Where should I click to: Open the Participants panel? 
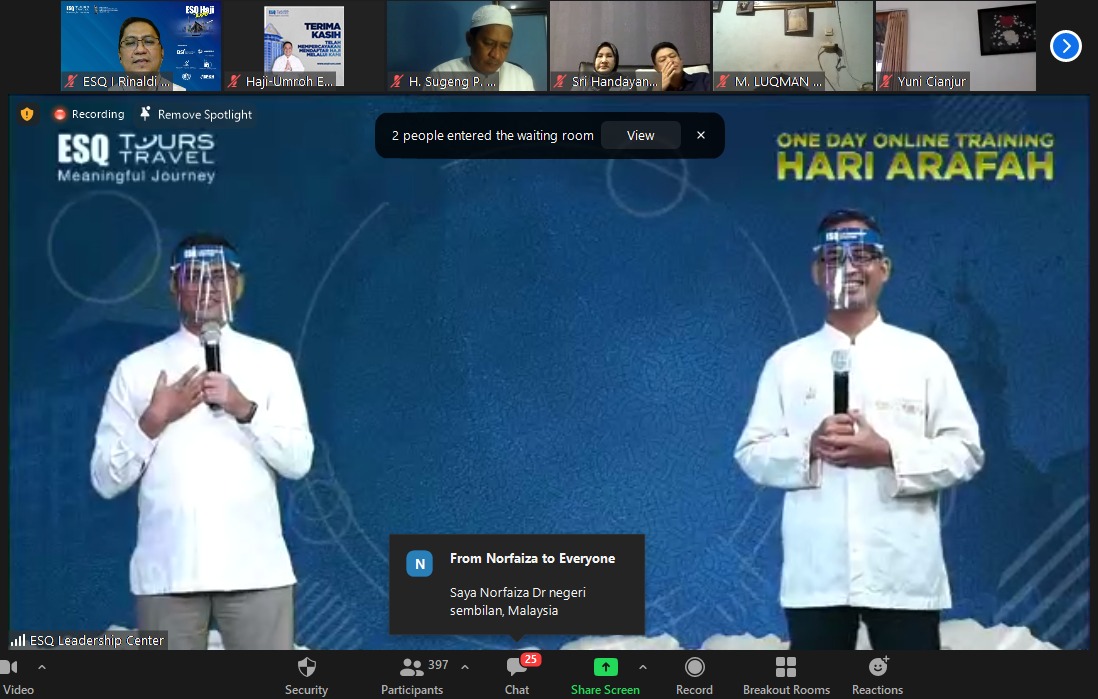click(412, 675)
